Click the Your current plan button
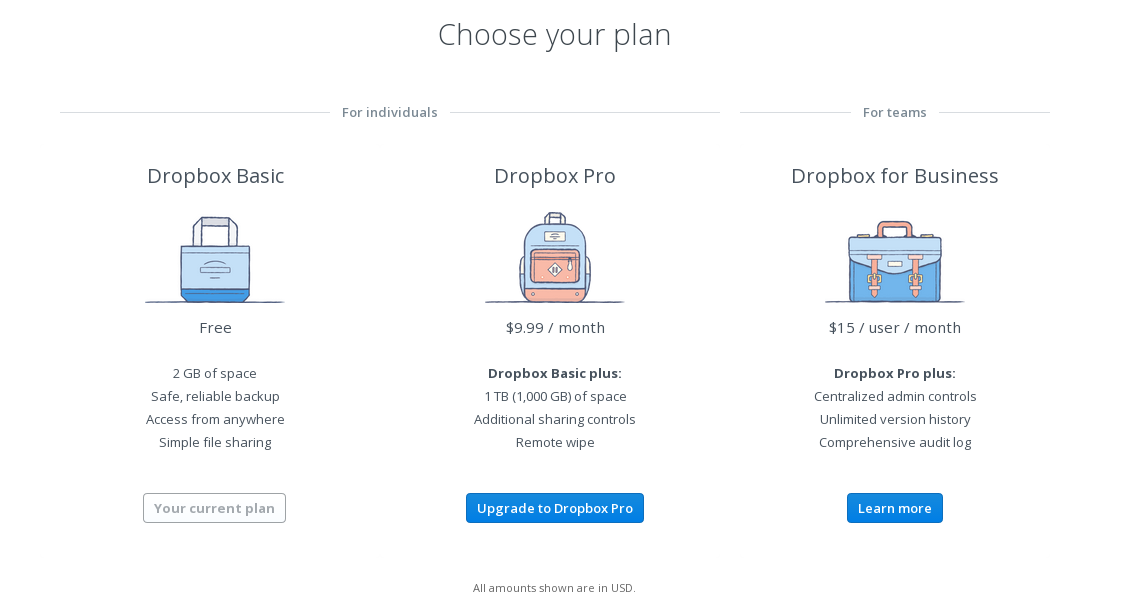This screenshot has height=604, width=1127. point(214,508)
